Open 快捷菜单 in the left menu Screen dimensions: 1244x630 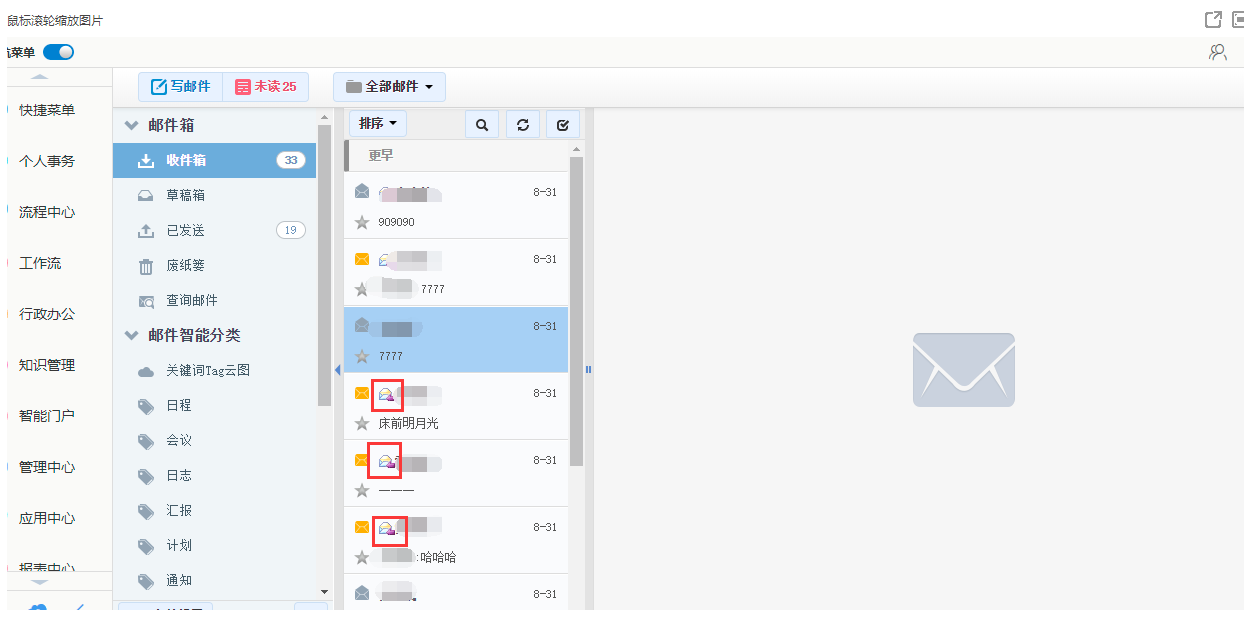click(47, 110)
